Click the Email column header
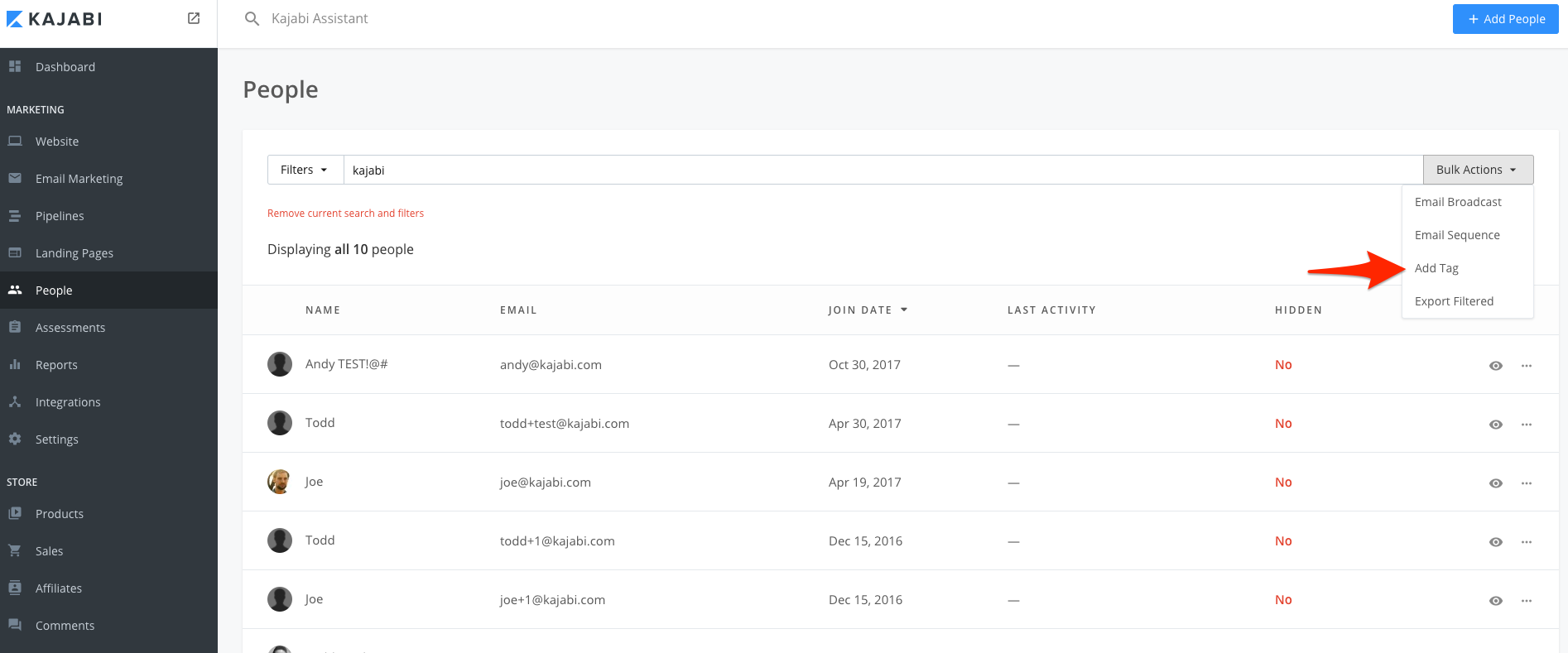 point(518,310)
